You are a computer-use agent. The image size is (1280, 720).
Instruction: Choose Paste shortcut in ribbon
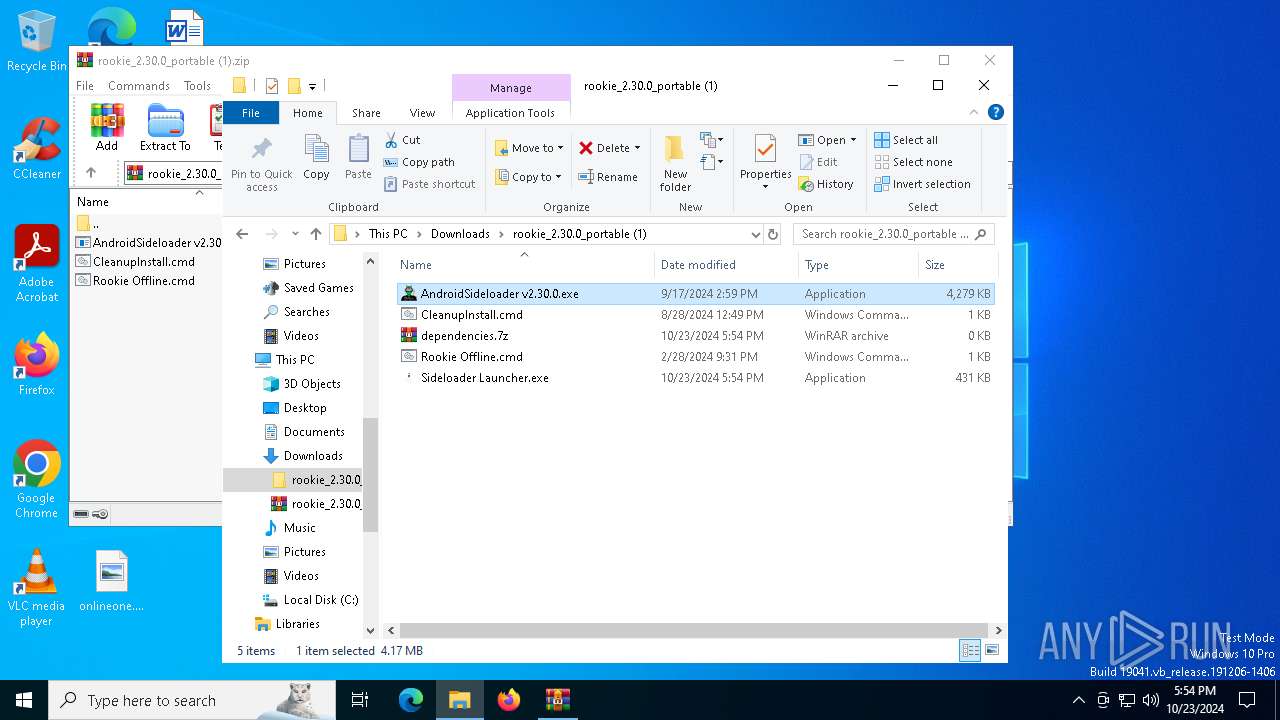tap(429, 184)
